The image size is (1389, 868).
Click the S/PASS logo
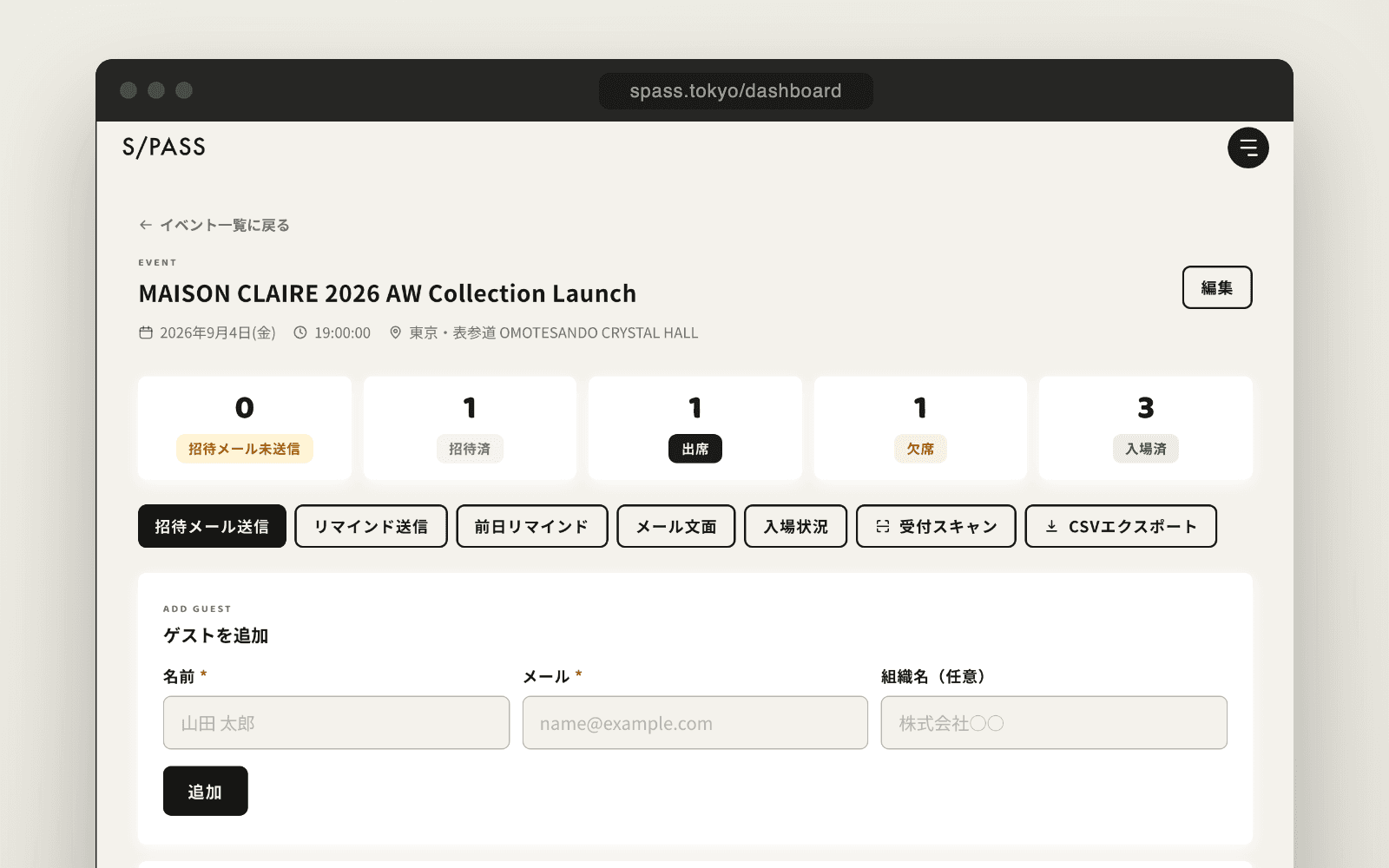tap(164, 147)
